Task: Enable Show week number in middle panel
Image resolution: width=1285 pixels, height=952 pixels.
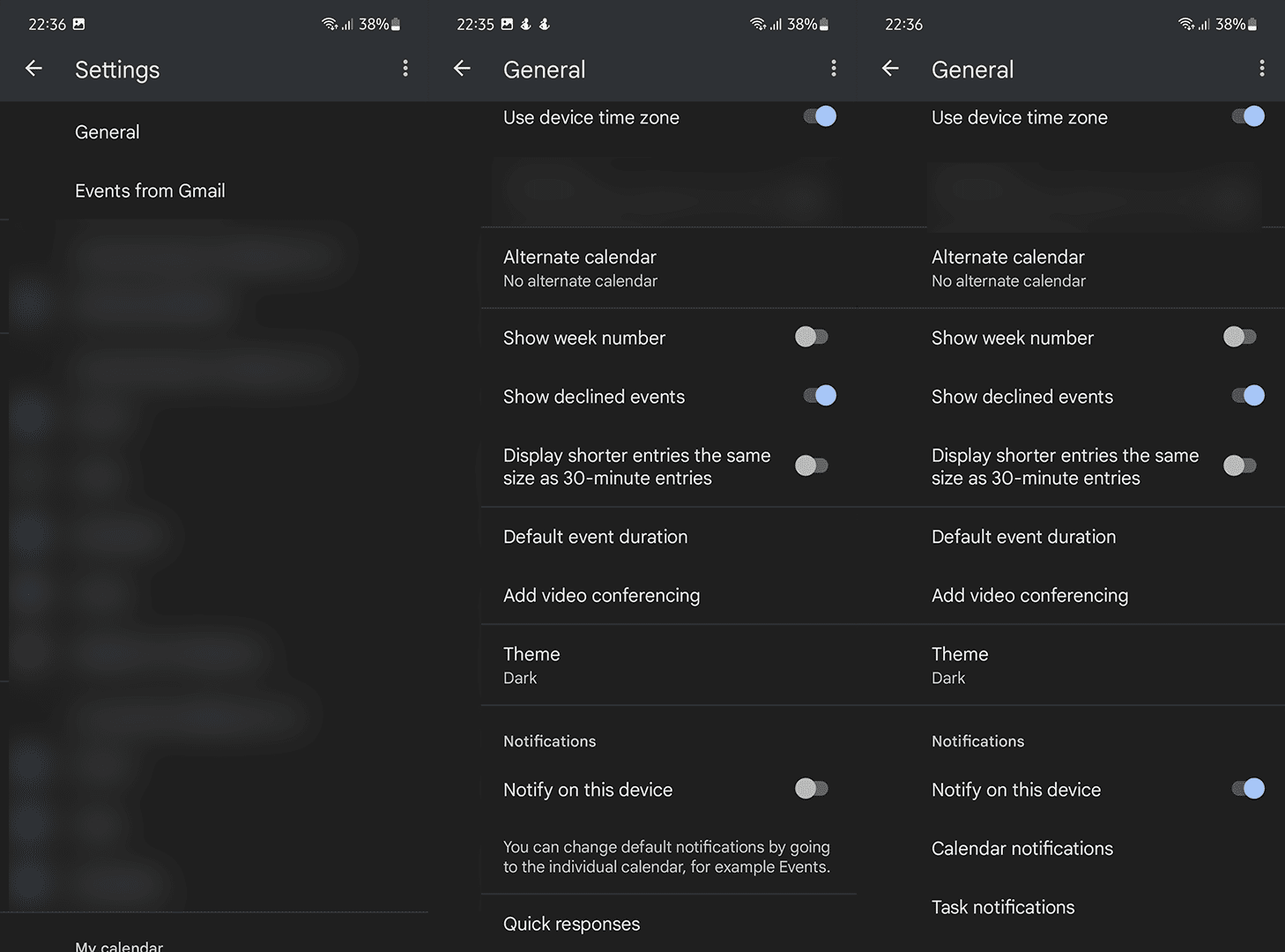Action: tap(812, 337)
